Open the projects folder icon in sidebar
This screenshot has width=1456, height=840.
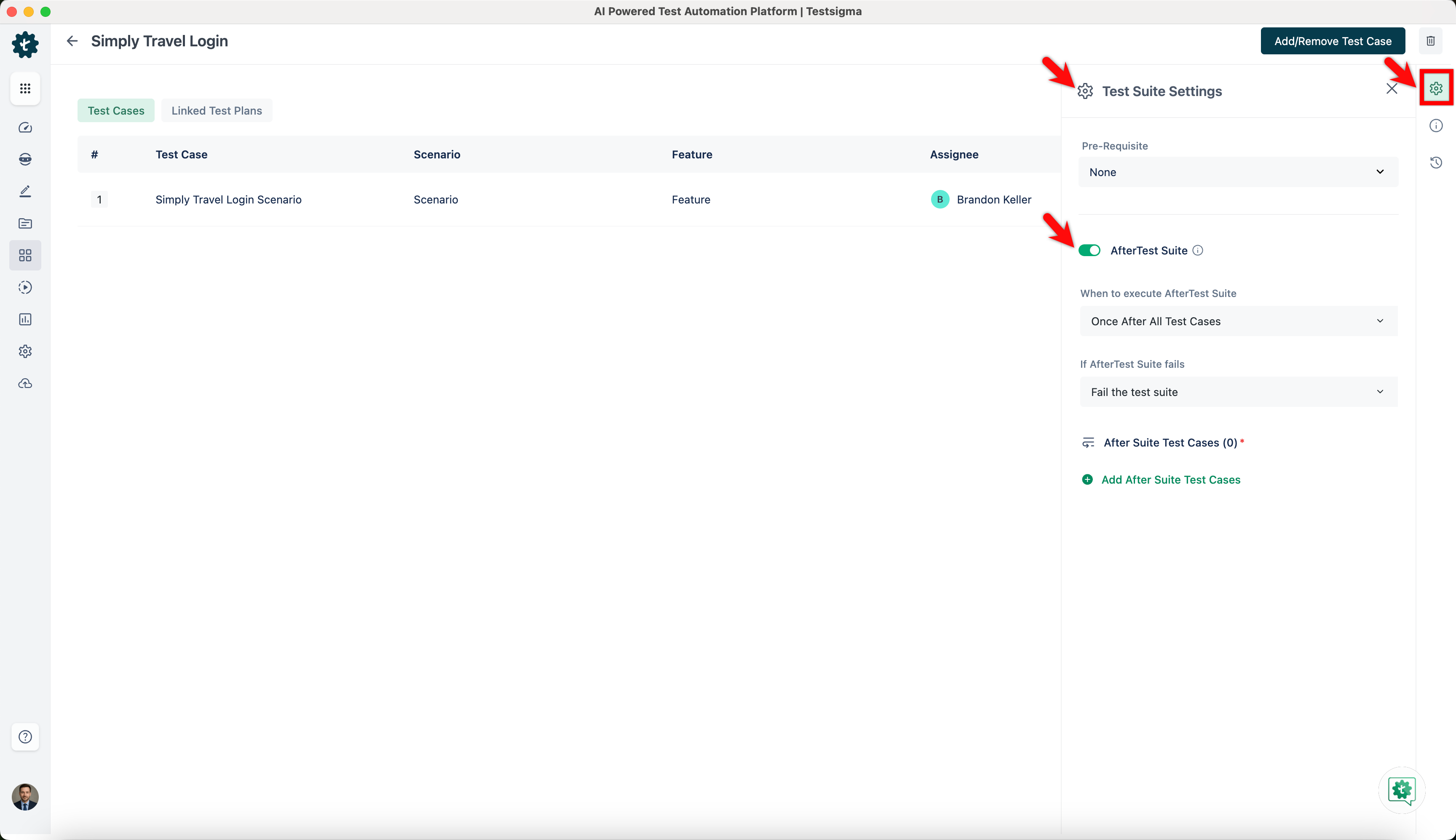point(25,223)
